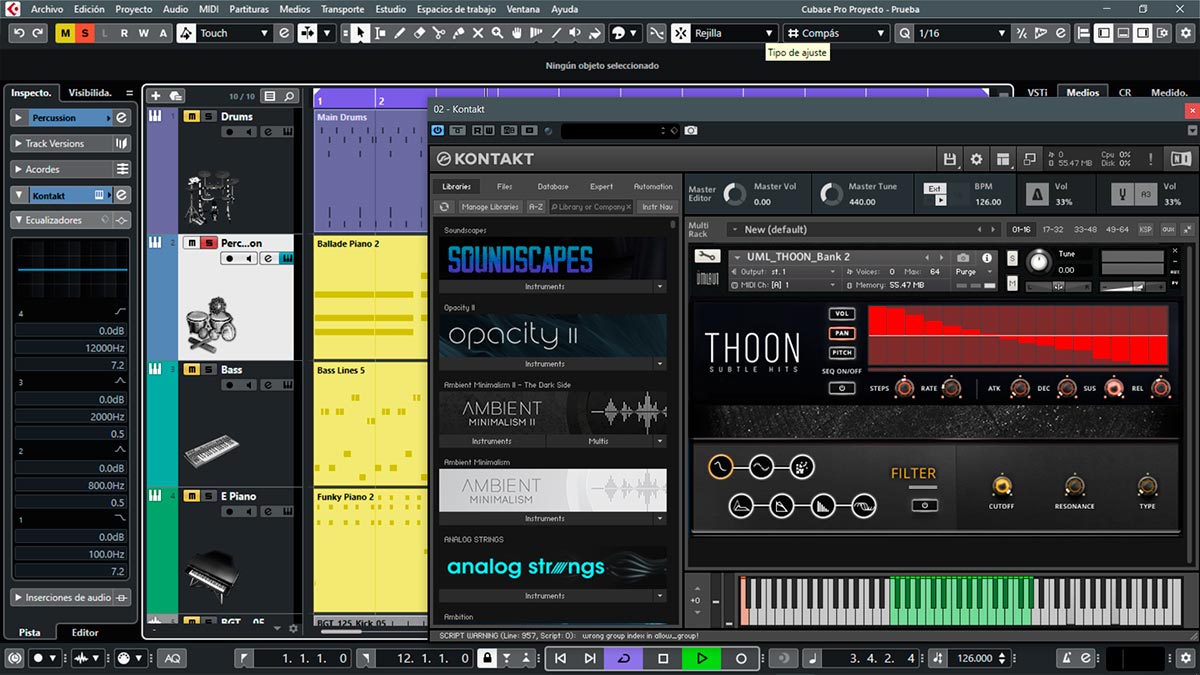Open the Touch automation mode dropdown

(x=234, y=33)
